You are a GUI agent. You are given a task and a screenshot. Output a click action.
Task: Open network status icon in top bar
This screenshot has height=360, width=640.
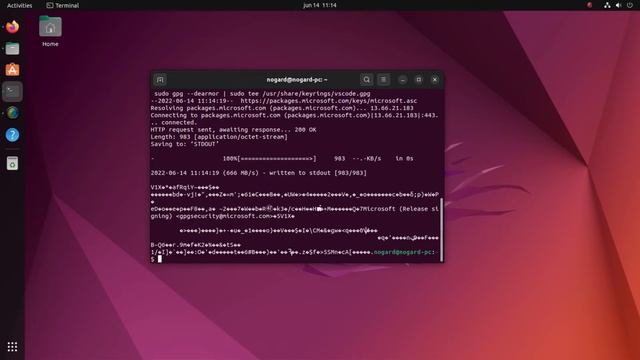[607, 5]
